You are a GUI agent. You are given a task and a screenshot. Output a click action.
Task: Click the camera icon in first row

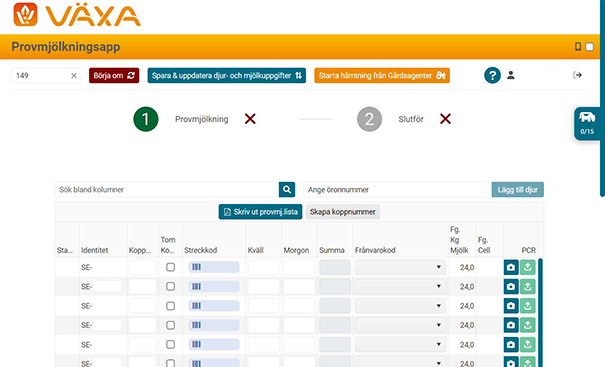(511, 267)
